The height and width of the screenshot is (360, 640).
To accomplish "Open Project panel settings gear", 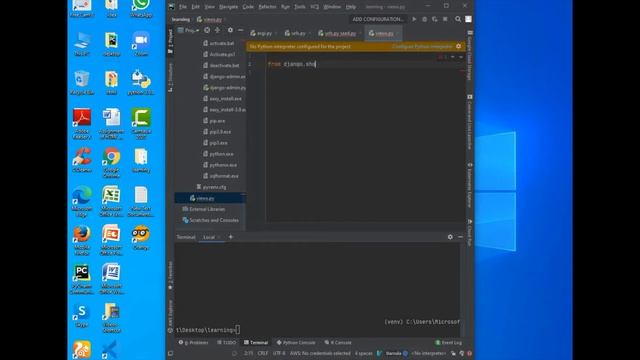I will pos(230,30).
